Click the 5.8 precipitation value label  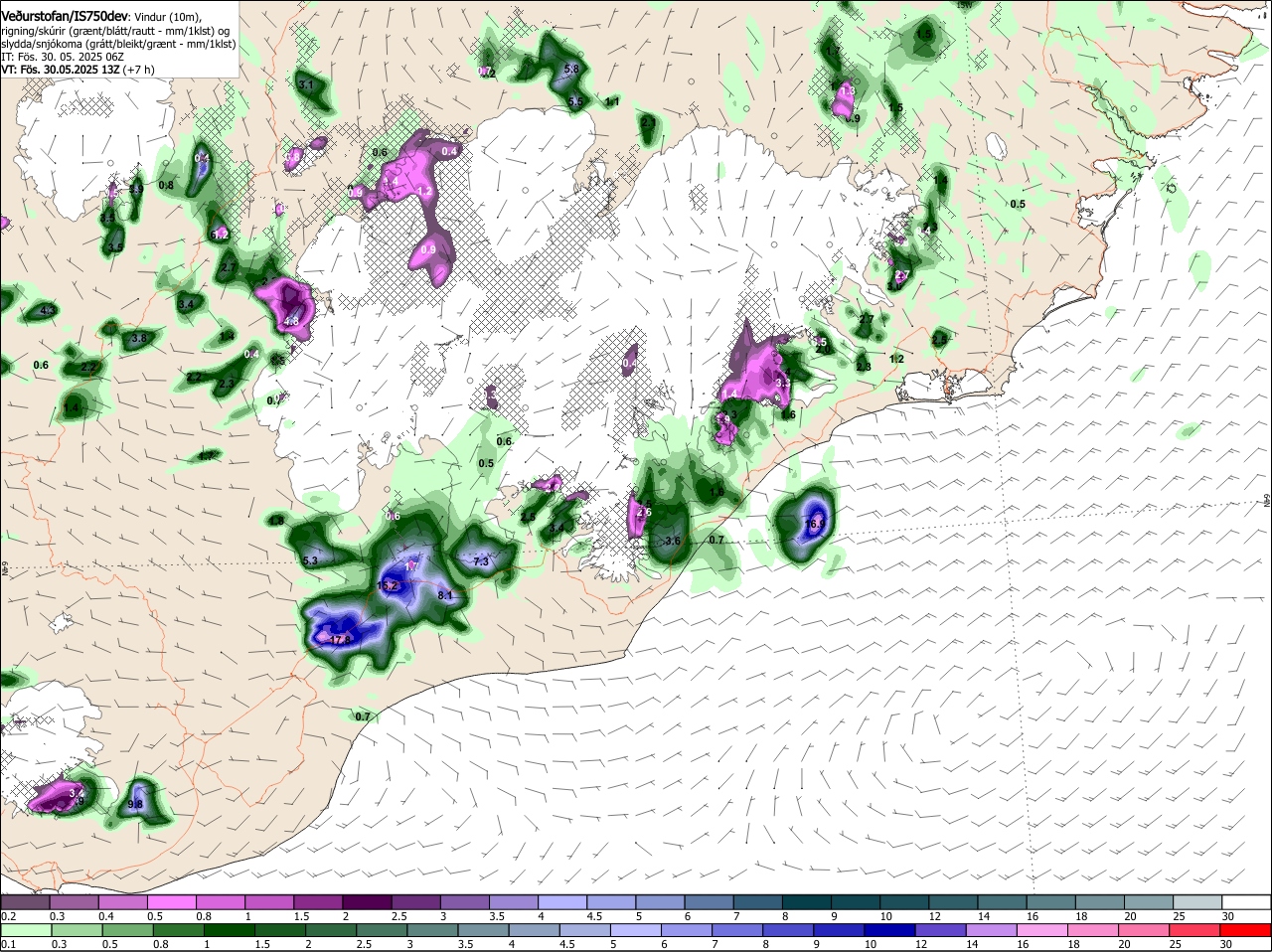571,69
